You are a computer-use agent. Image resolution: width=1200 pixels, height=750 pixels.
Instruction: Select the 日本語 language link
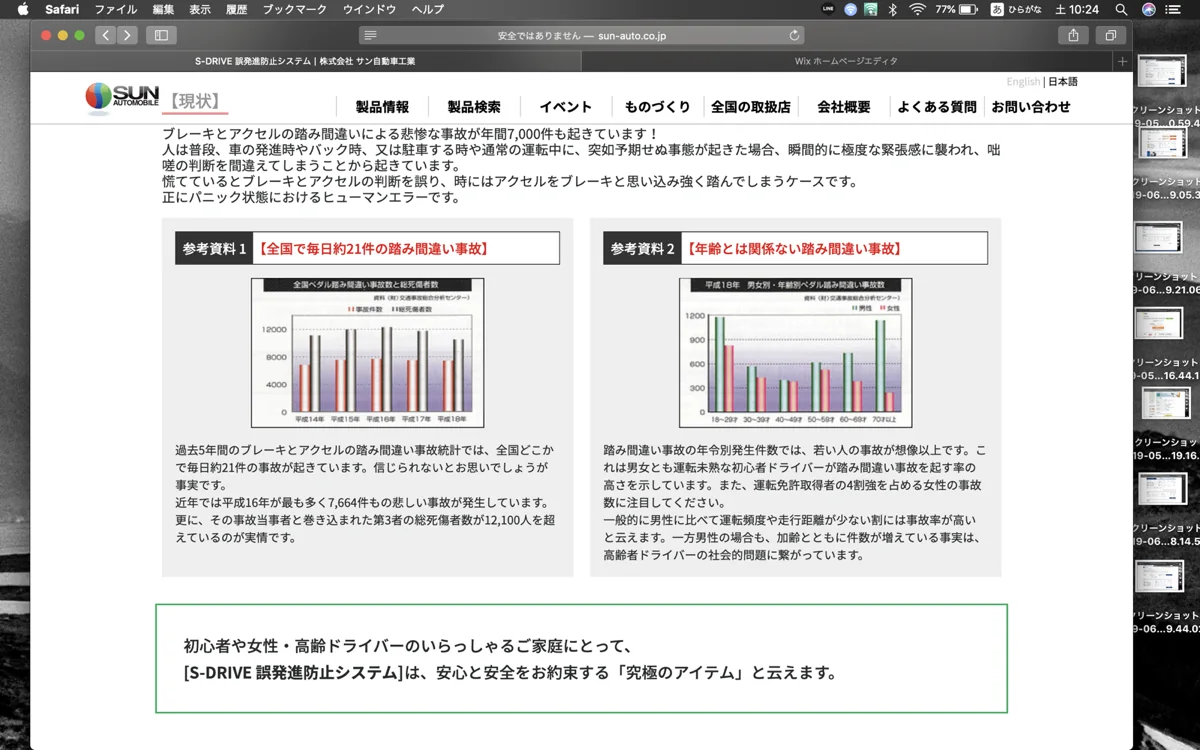tap(1063, 82)
